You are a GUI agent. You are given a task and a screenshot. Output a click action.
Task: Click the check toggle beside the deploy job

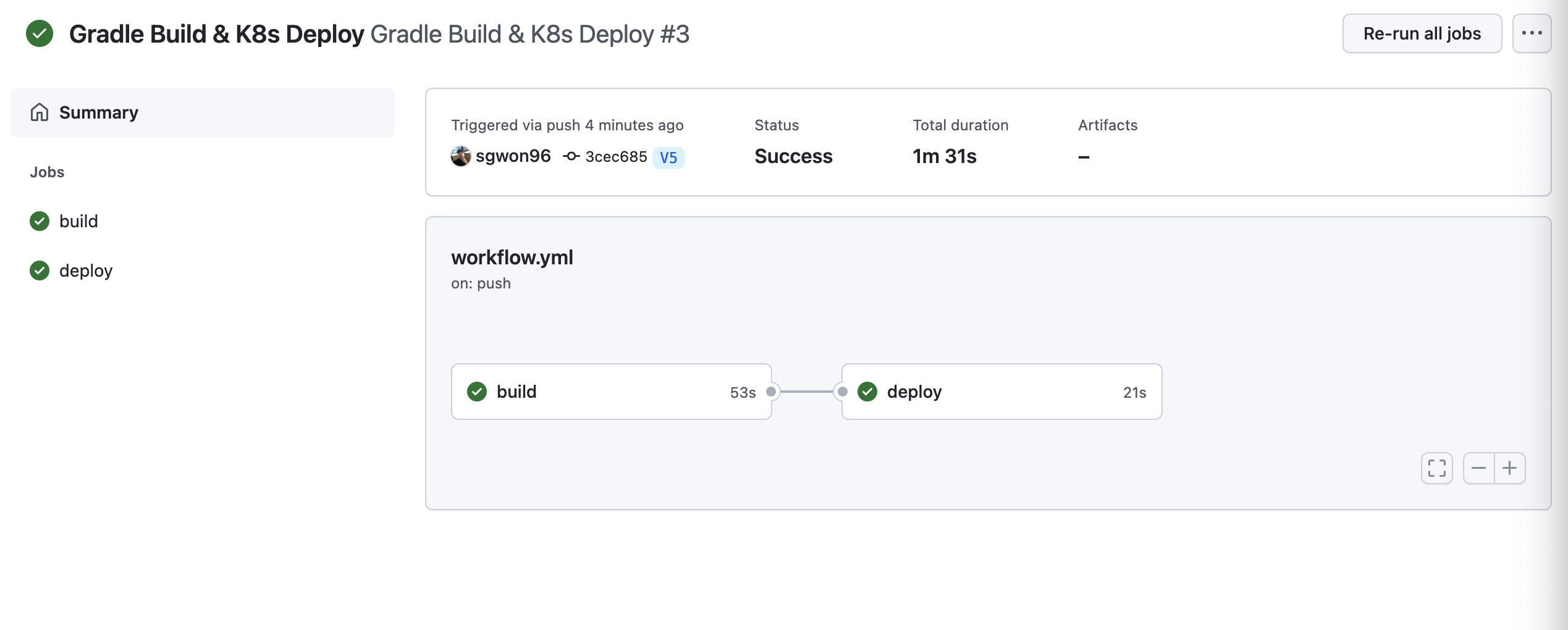[x=40, y=270]
